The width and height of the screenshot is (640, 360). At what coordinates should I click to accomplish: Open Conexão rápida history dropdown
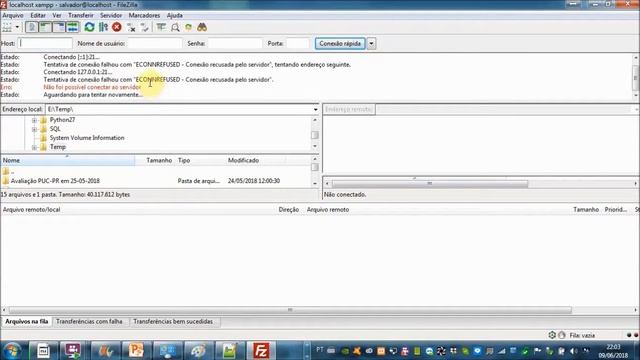tap(371, 43)
